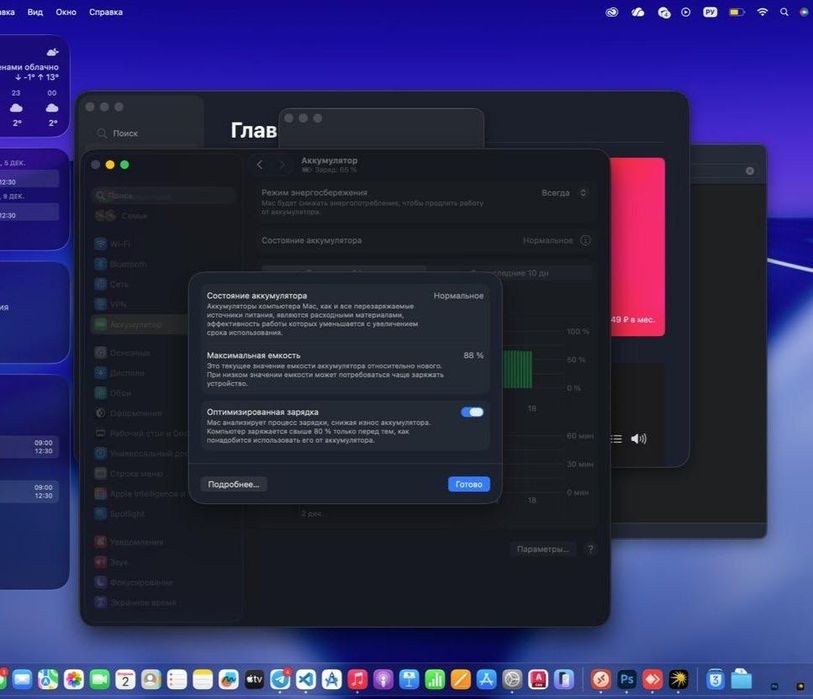This screenshot has width=813, height=699.
Task: Click the info icon beside Нормальное status
Action: (x=585, y=240)
